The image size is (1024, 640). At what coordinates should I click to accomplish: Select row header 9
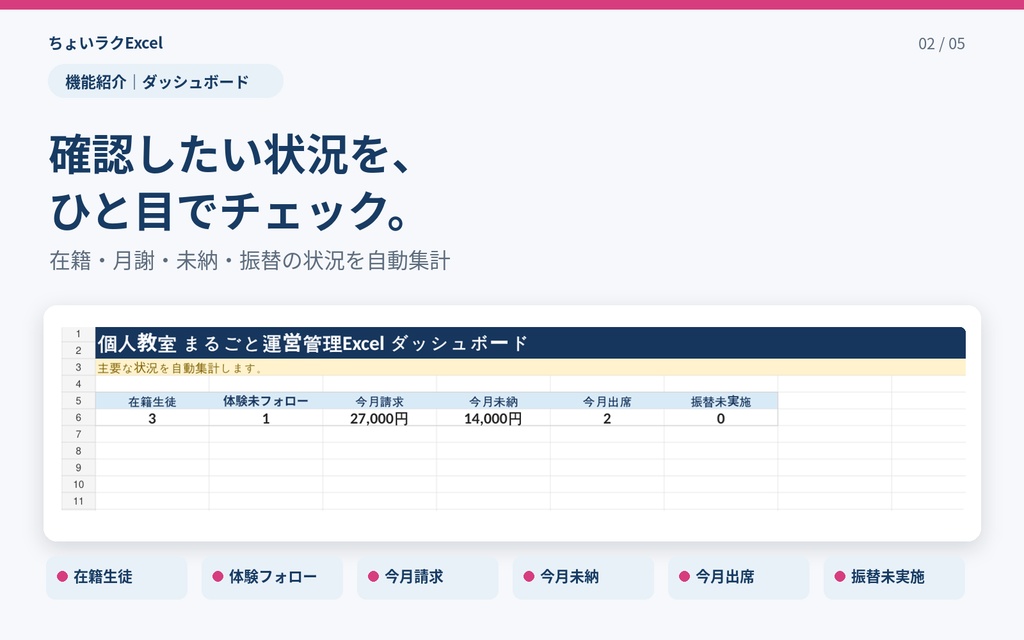click(78, 468)
